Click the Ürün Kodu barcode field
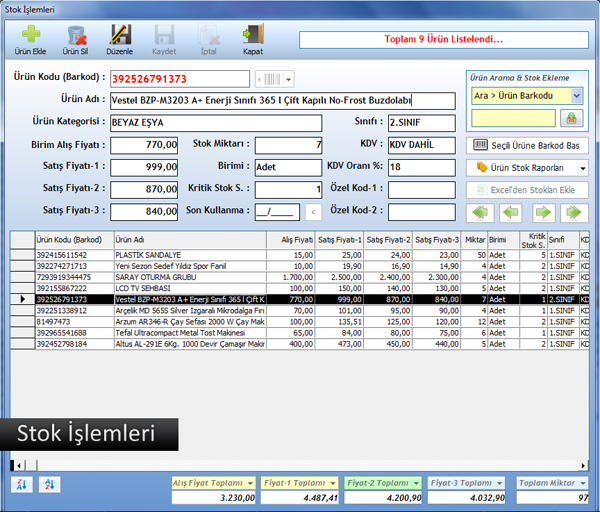Image resolution: width=600 pixels, height=512 pixels. point(180,79)
